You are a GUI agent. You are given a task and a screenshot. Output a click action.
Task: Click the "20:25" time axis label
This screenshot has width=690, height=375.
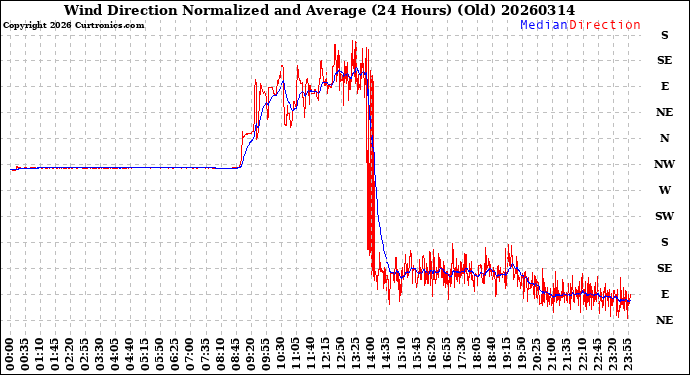pyautogui.click(x=536, y=355)
